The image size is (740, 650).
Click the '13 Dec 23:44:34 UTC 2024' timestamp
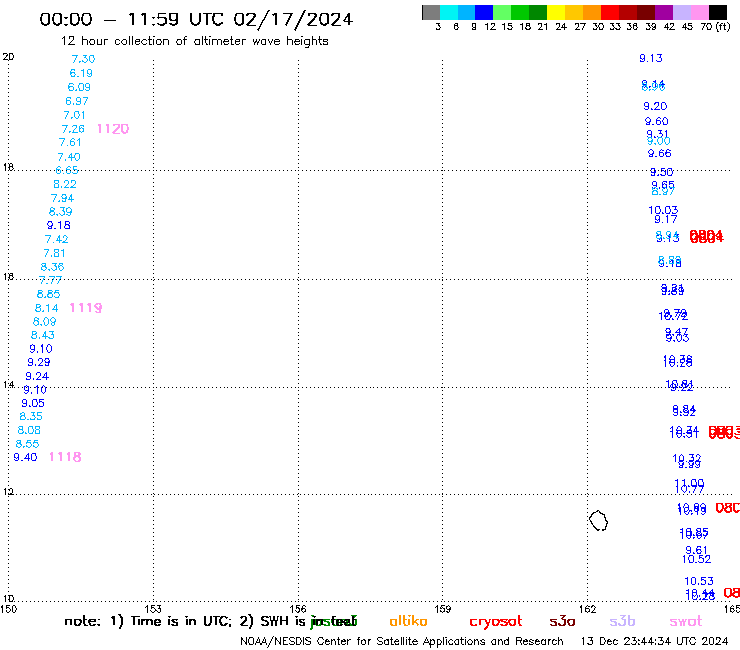[654, 641]
